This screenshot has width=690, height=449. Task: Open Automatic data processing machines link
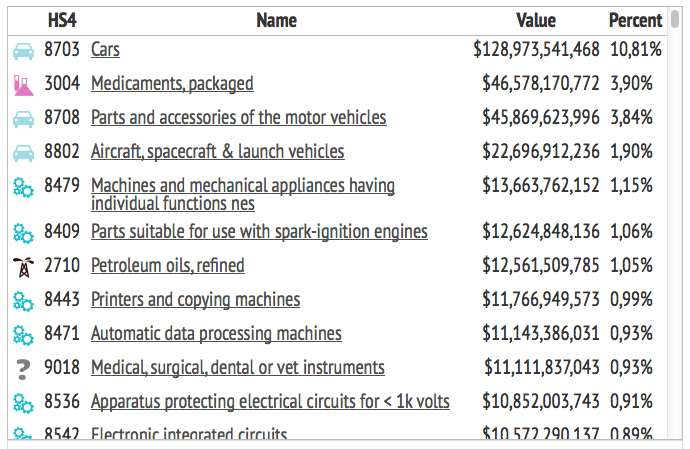click(x=216, y=333)
